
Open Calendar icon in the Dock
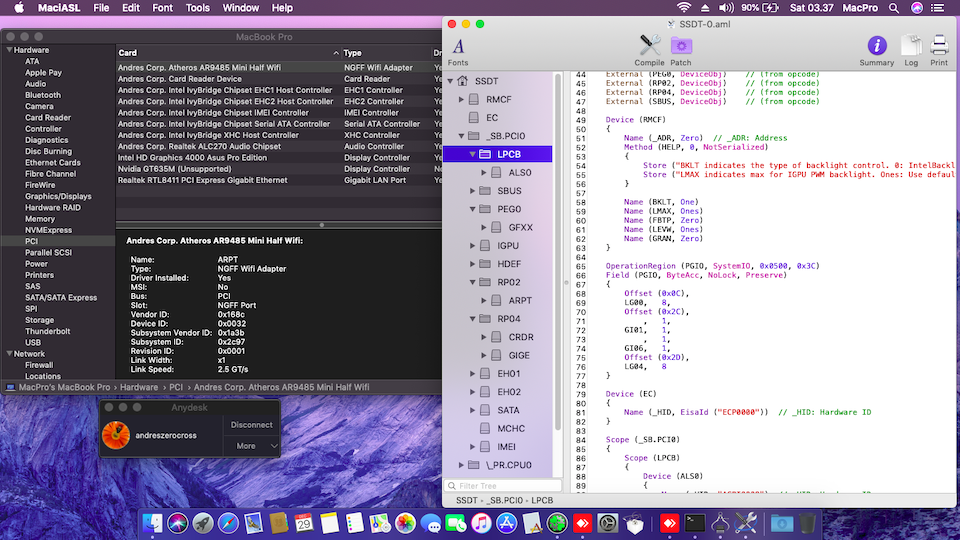(x=304, y=523)
